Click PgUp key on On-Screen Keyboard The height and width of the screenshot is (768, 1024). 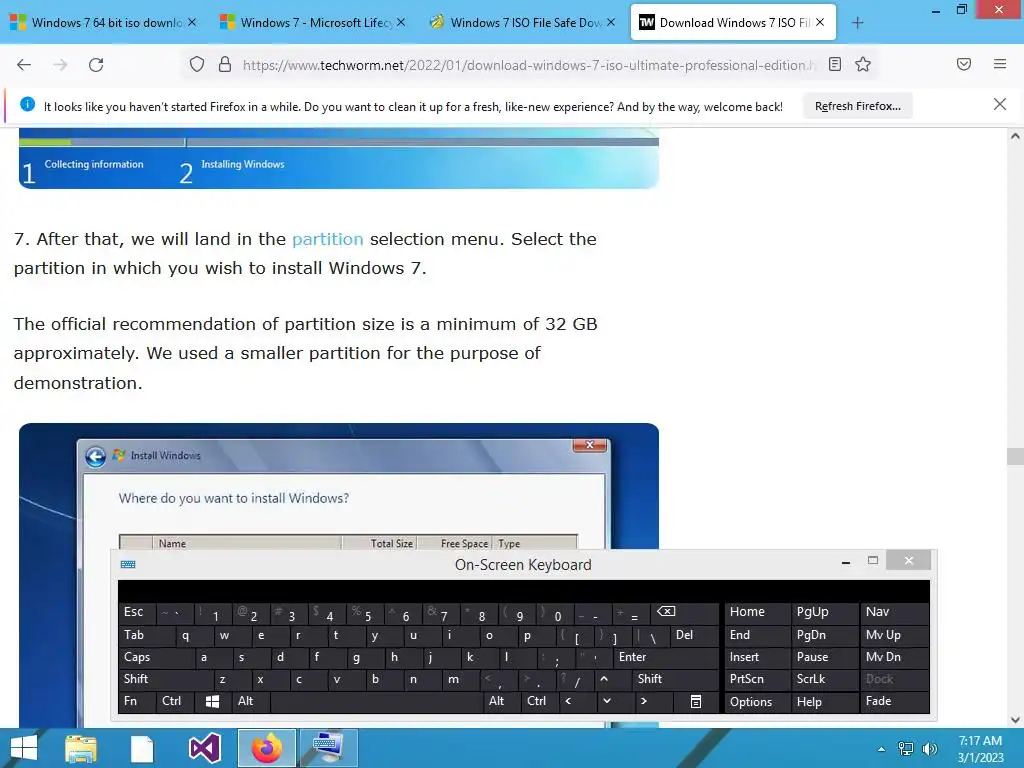tap(825, 613)
